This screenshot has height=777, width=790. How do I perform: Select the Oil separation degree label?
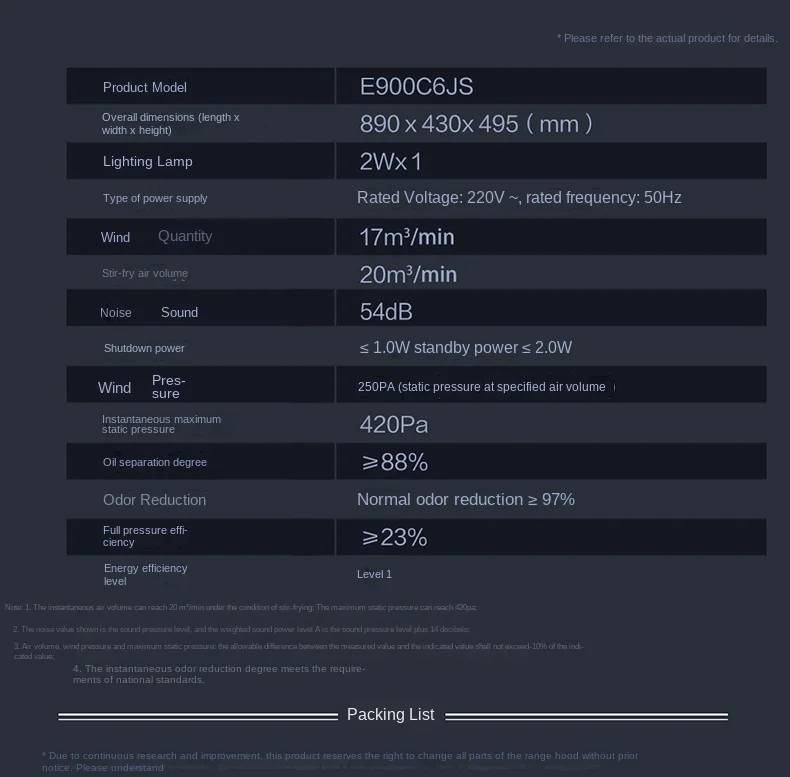coord(155,462)
